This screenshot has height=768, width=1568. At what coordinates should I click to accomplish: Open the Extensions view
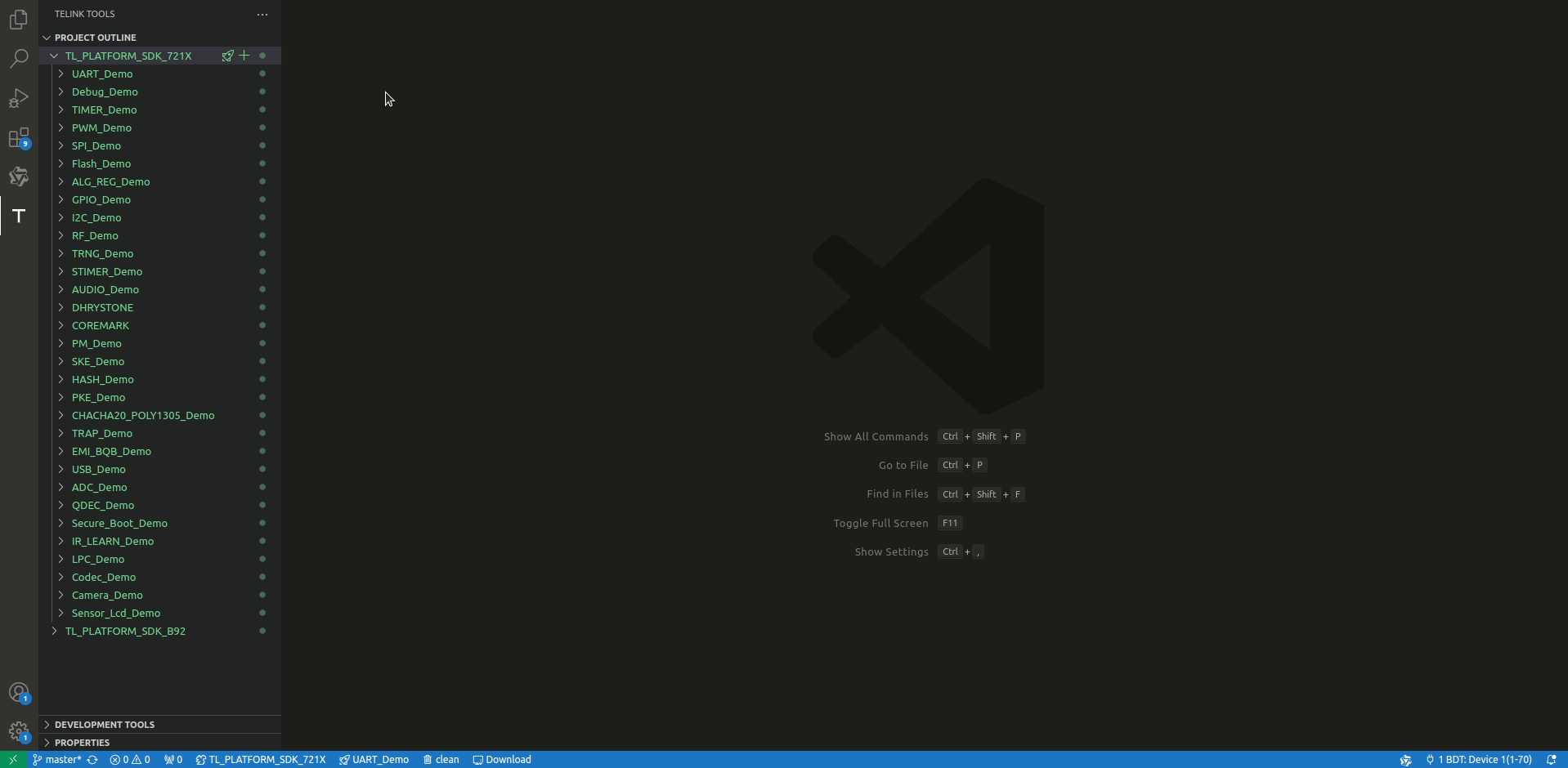click(x=19, y=137)
